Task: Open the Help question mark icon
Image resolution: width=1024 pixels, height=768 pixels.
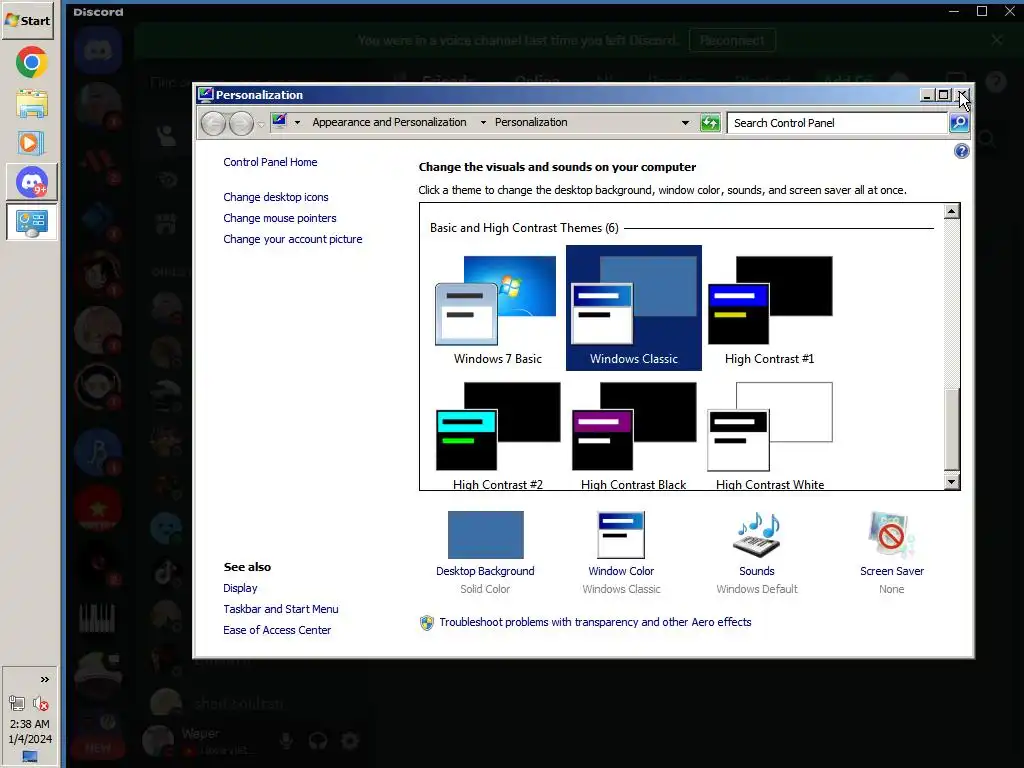Action: [x=961, y=152]
